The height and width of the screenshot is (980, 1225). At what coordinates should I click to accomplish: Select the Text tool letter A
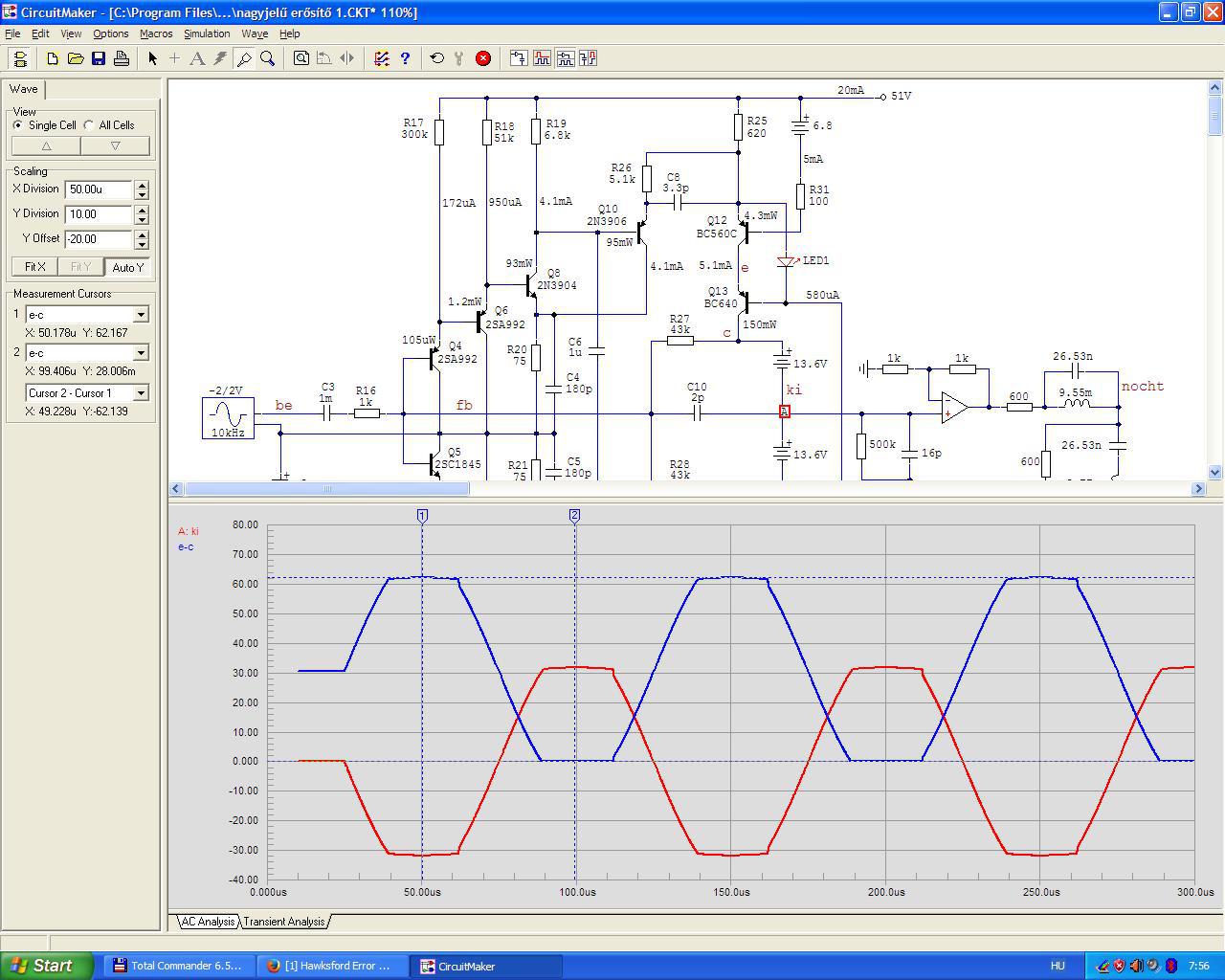197,58
